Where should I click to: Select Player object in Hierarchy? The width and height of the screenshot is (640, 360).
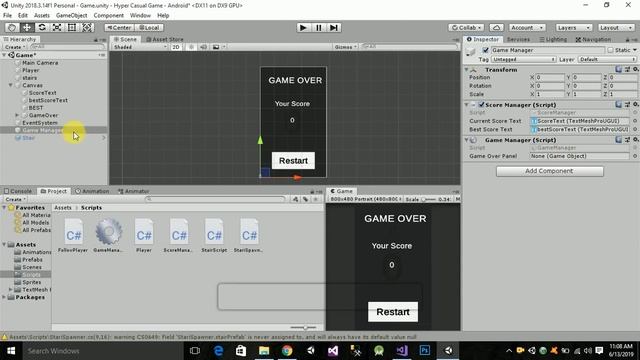[31, 70]
